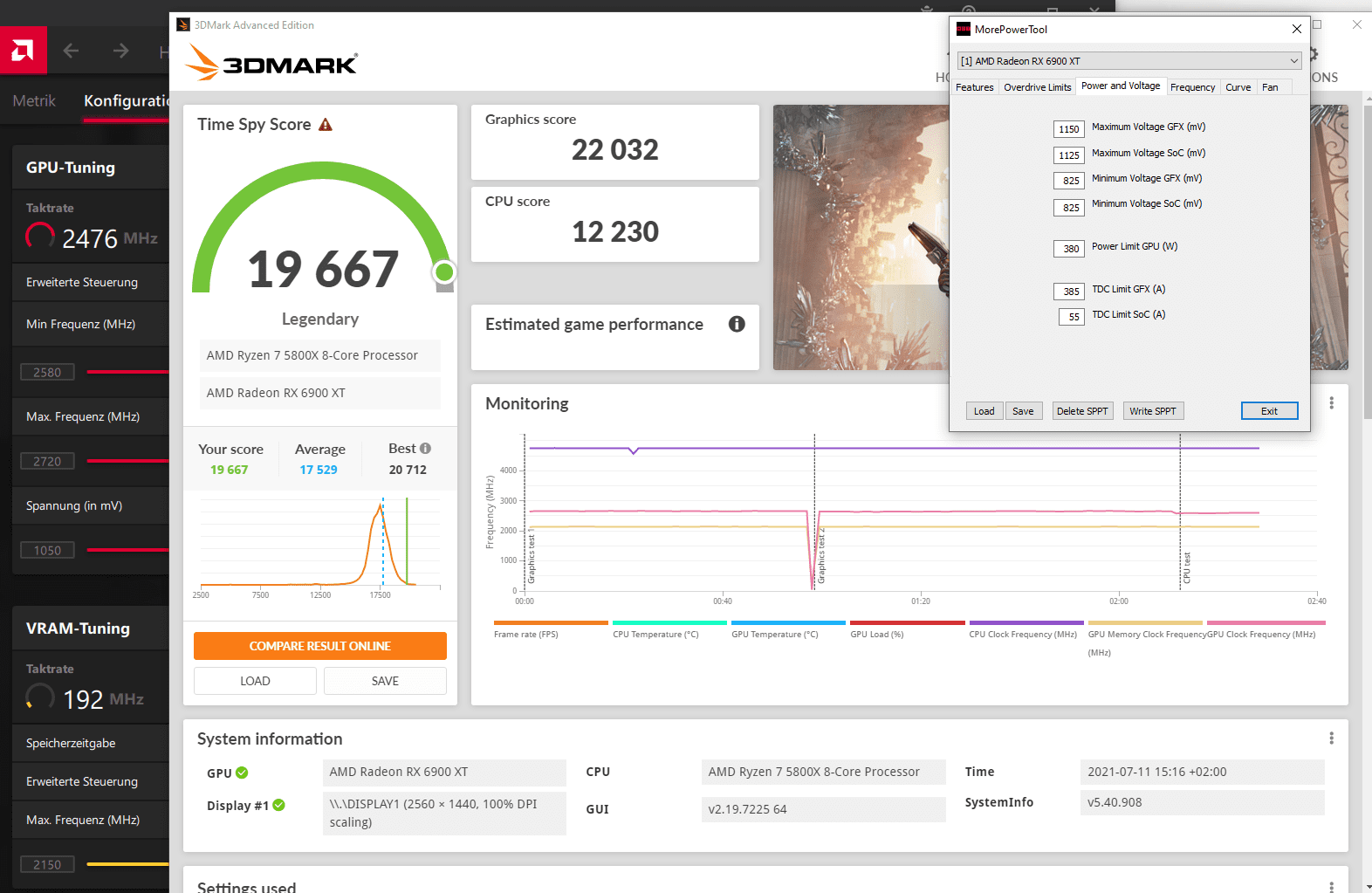Click the CPU score value 12 230
1372x893 pixels.
[x=615, y=232]
